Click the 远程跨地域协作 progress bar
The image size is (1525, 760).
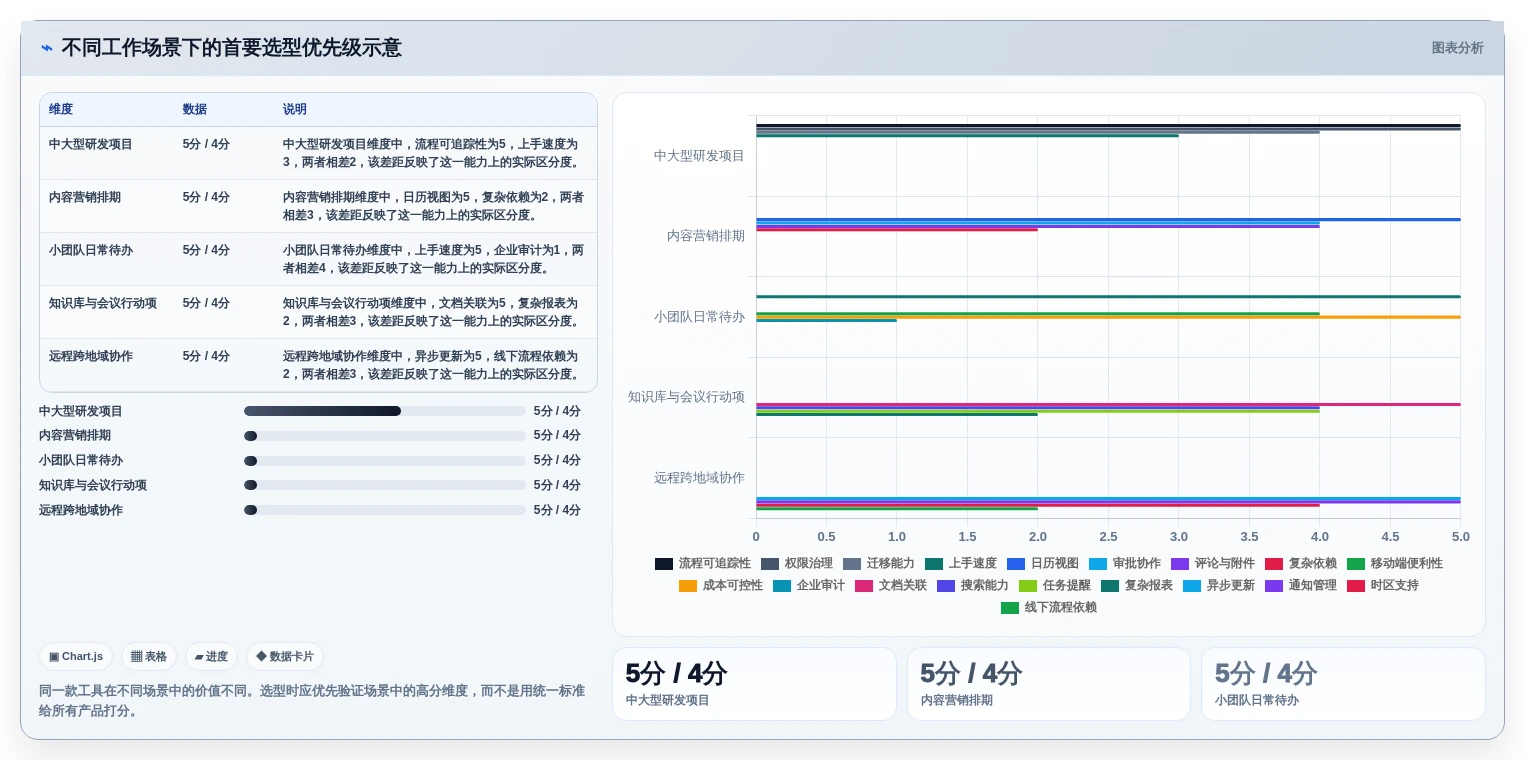(x=385, y=510)
